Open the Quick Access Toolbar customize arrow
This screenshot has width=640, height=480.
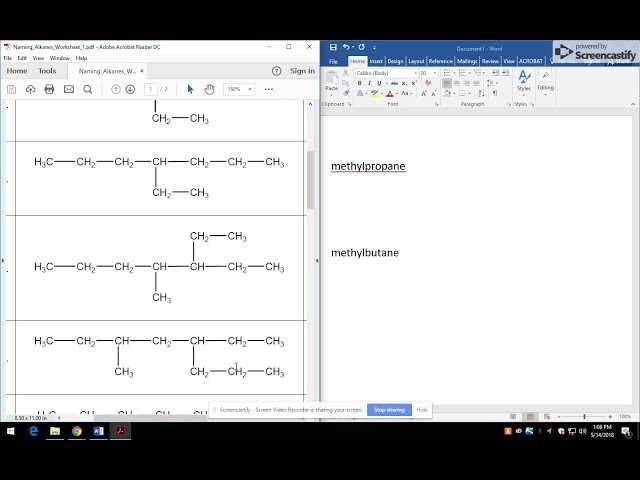pyautogui.click(x=374, y=48)
